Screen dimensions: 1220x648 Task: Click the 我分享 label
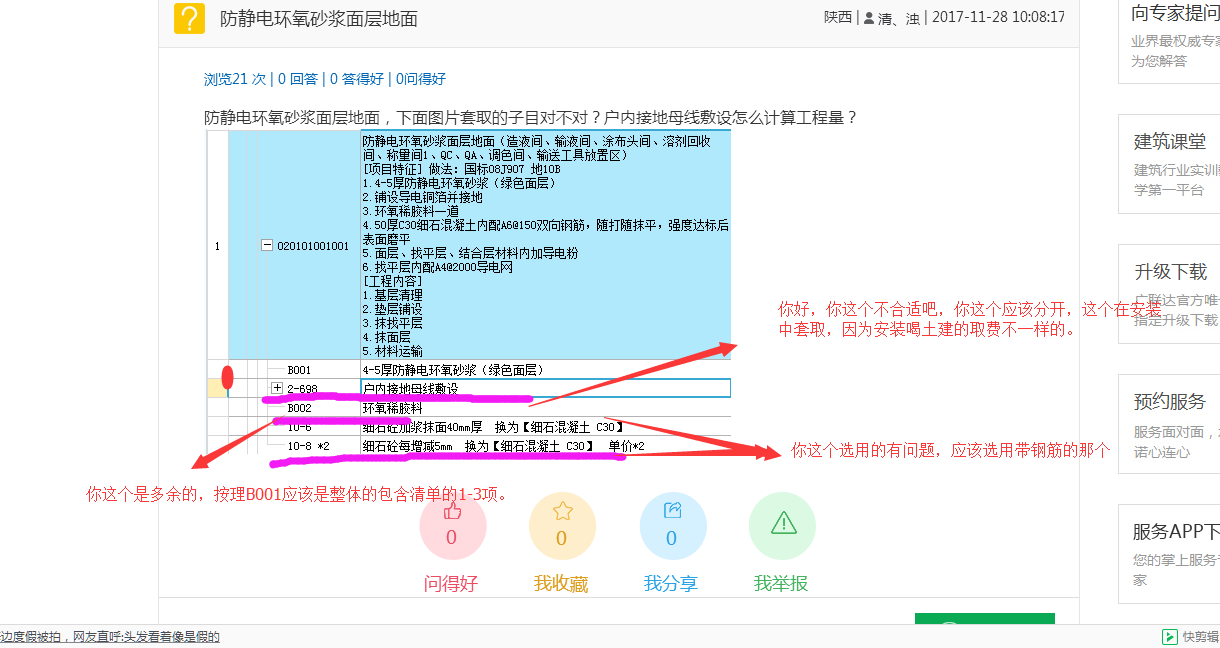pyautogui.click(x=671, y=584)
